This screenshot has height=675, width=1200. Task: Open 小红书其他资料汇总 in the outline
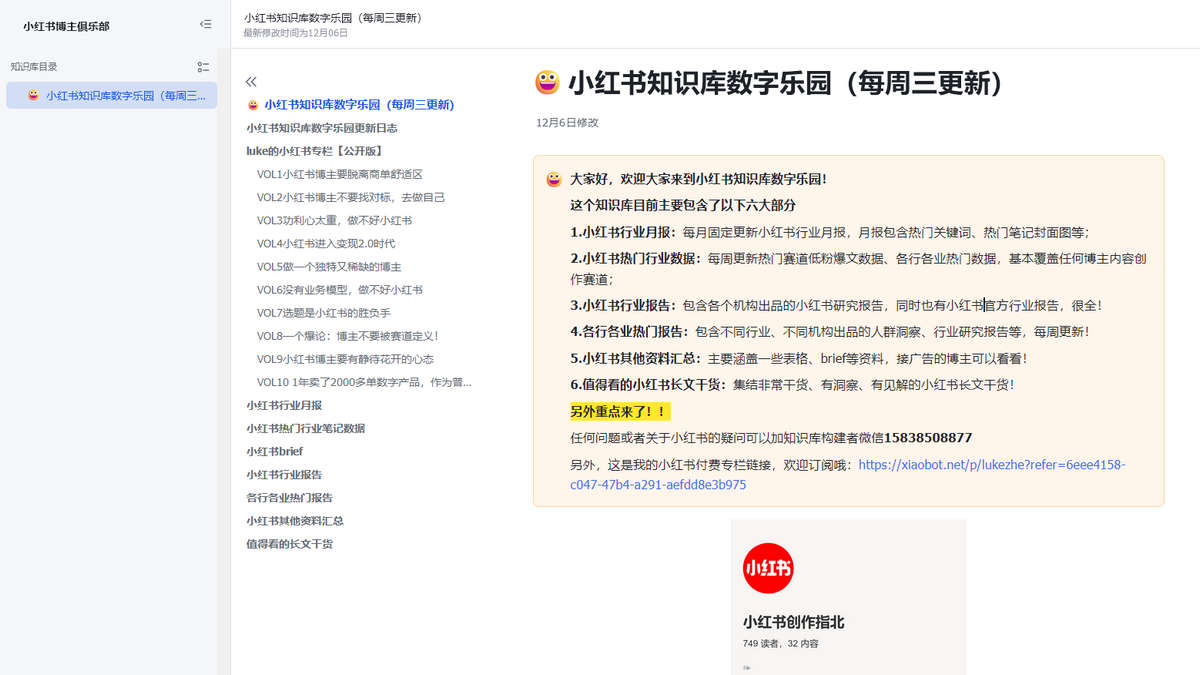coord(295,521)
